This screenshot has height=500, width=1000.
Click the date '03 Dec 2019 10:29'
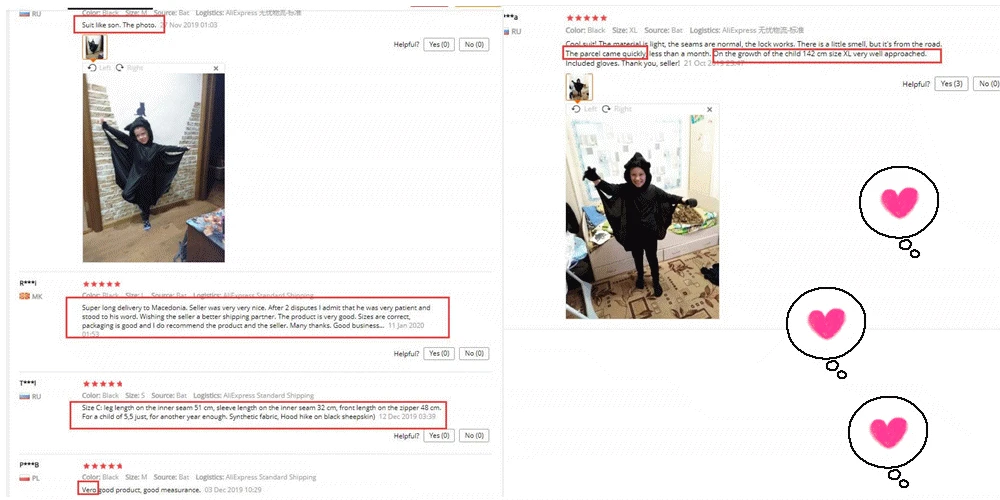[x=233, y=489]
